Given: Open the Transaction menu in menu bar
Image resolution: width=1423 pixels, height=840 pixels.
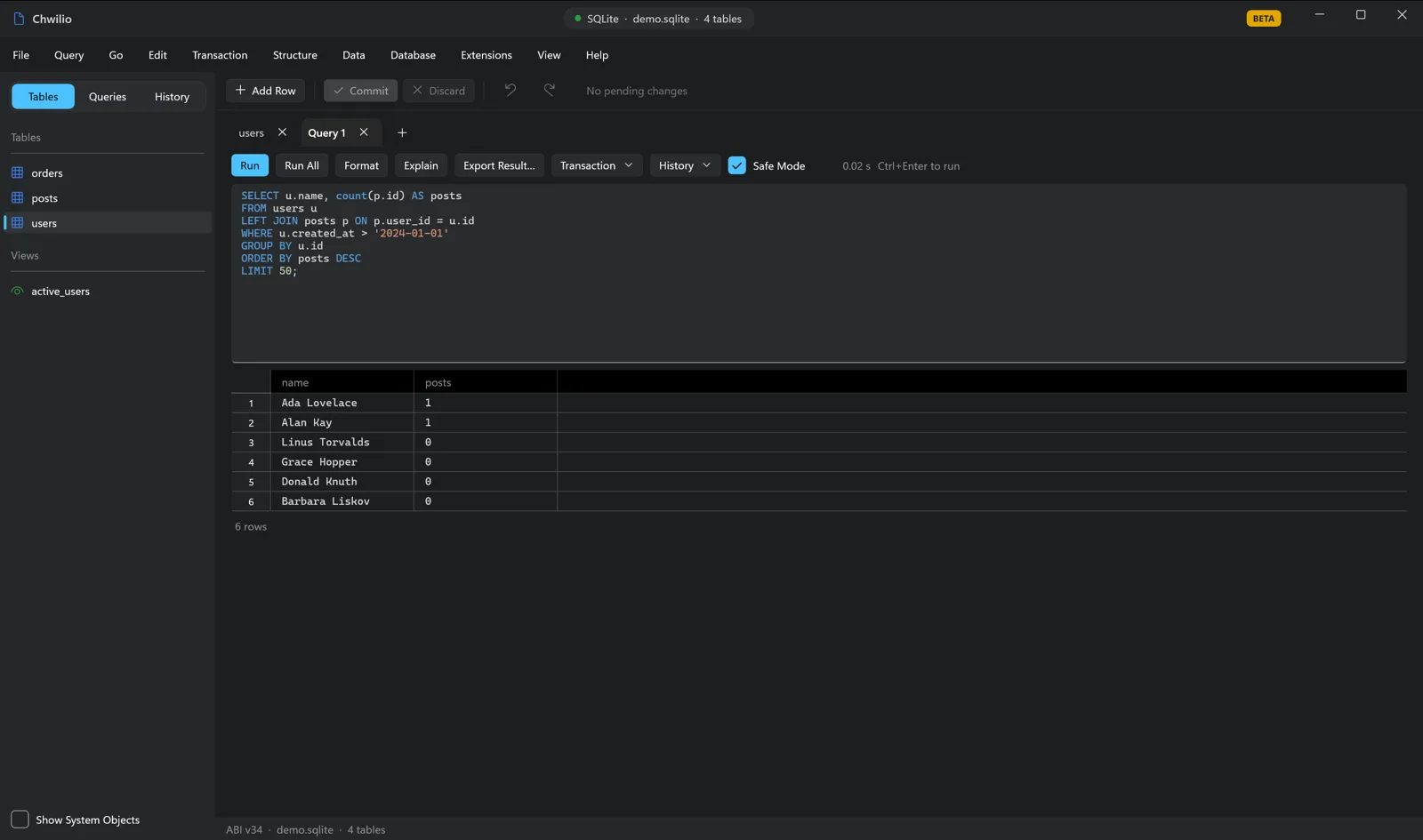Looking at the screenshot, I should [x=220, y=55].
